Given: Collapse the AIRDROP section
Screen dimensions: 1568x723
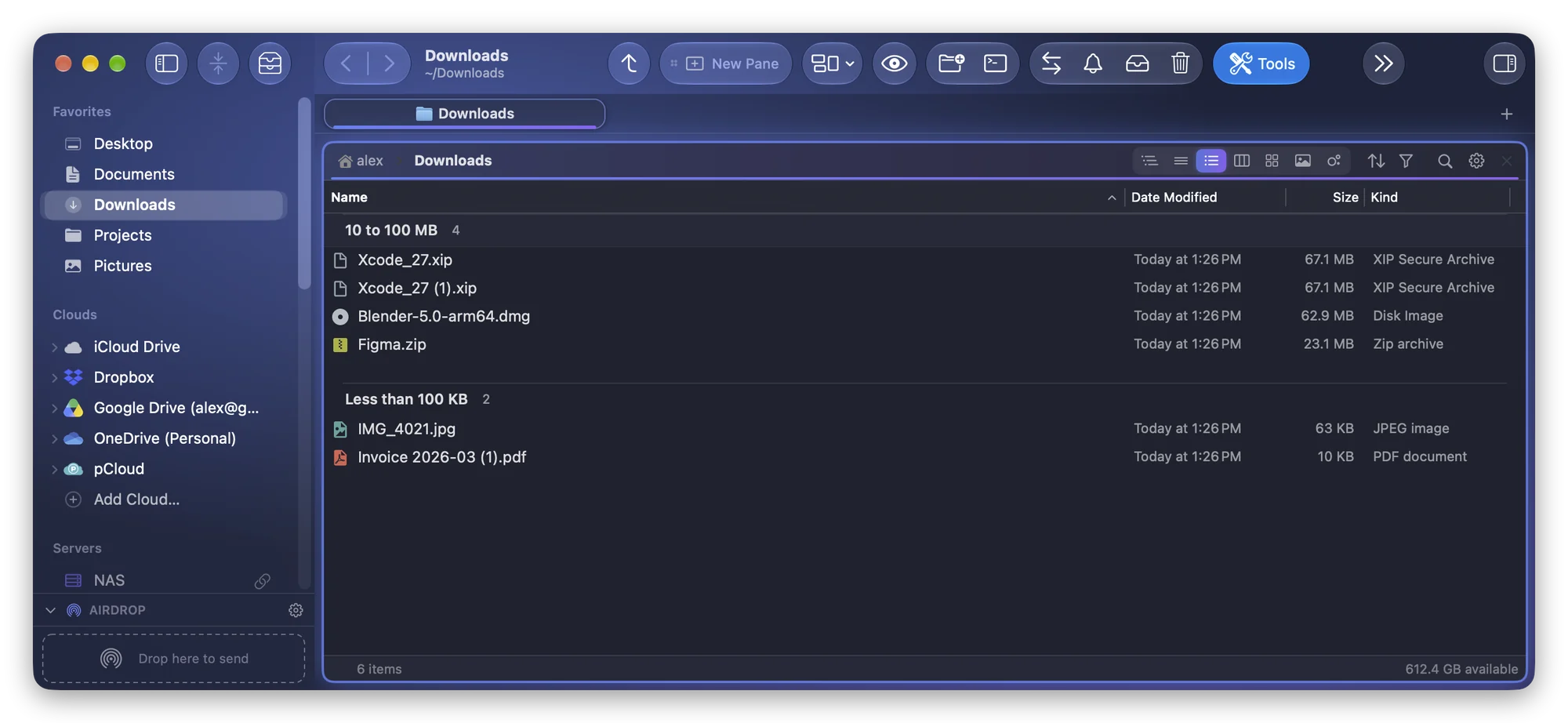Looking at the screenshot, I should pos(51,611).
